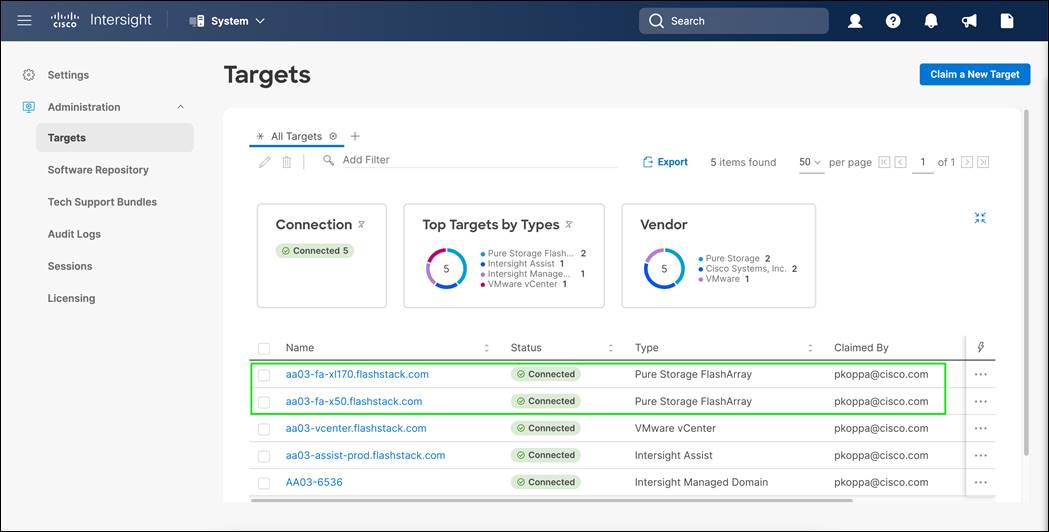Select checkbox for aa03-fa-xl170.flashstack.com
Viewport: 1049px width, 532px height.
pos(264,375)
